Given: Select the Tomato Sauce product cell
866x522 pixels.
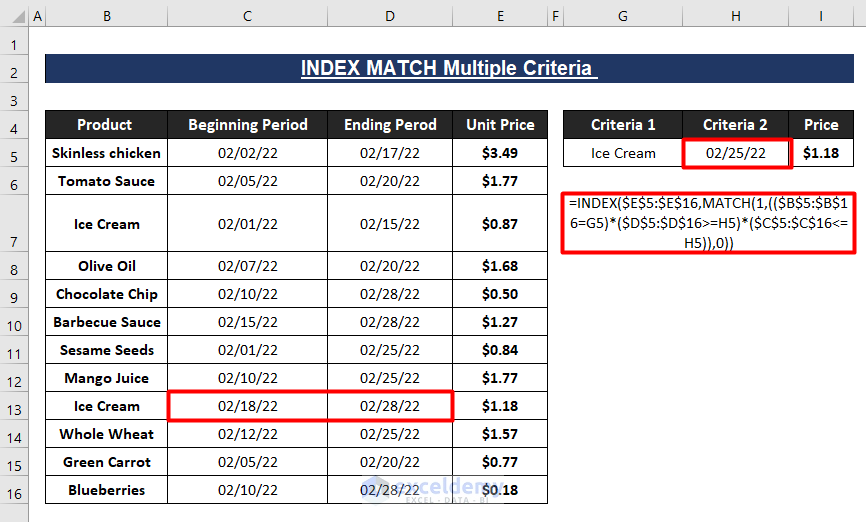Looking at the screenshot, I should 105,181.
